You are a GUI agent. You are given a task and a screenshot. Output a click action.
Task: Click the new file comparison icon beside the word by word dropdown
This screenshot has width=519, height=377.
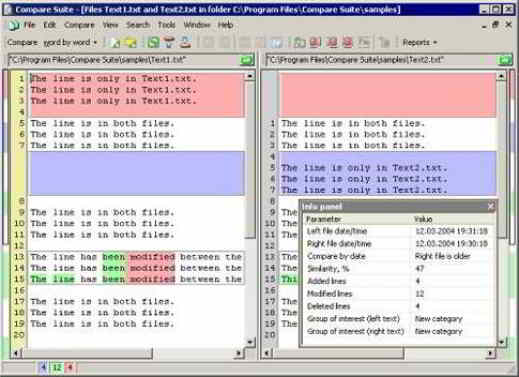(x=114, y=43)
